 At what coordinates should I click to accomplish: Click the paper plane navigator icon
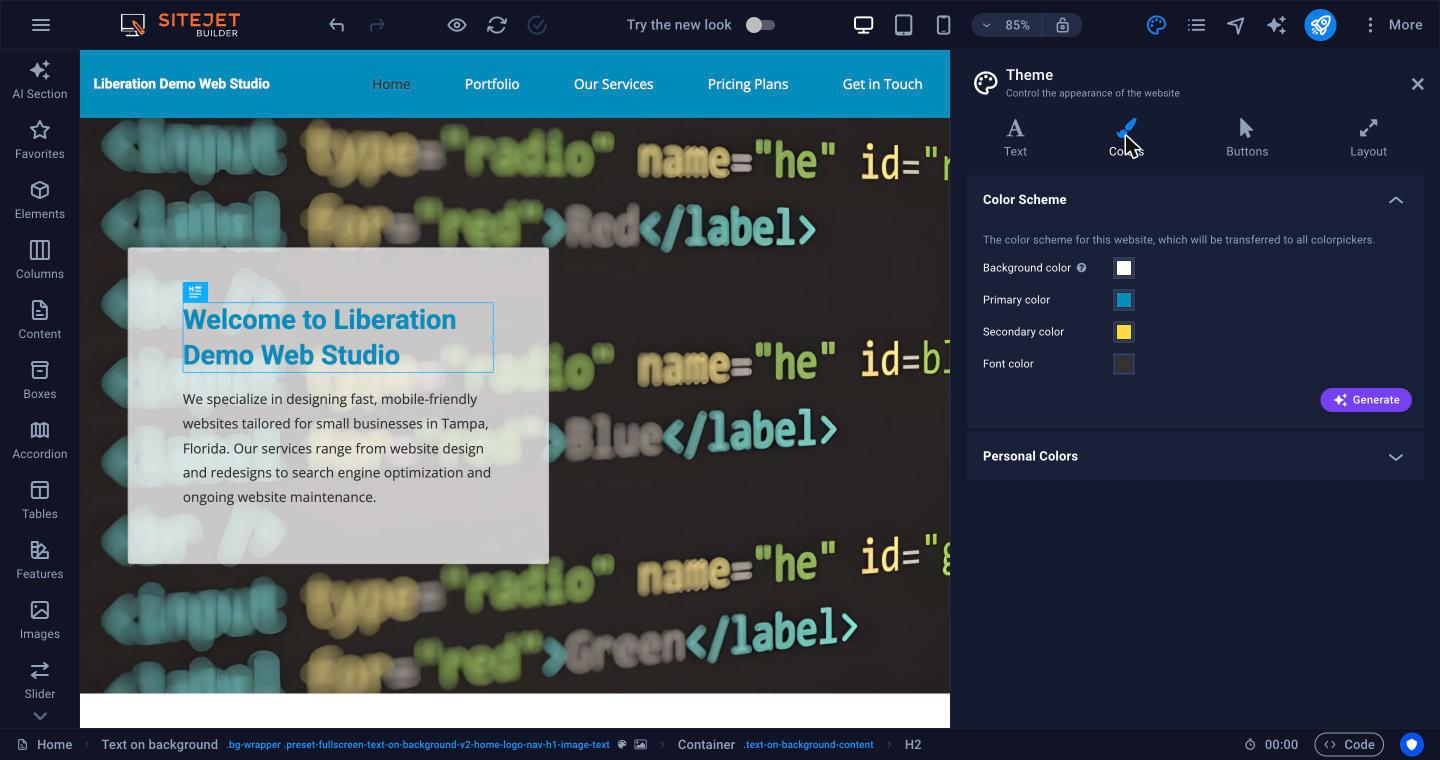[1236, 25]
